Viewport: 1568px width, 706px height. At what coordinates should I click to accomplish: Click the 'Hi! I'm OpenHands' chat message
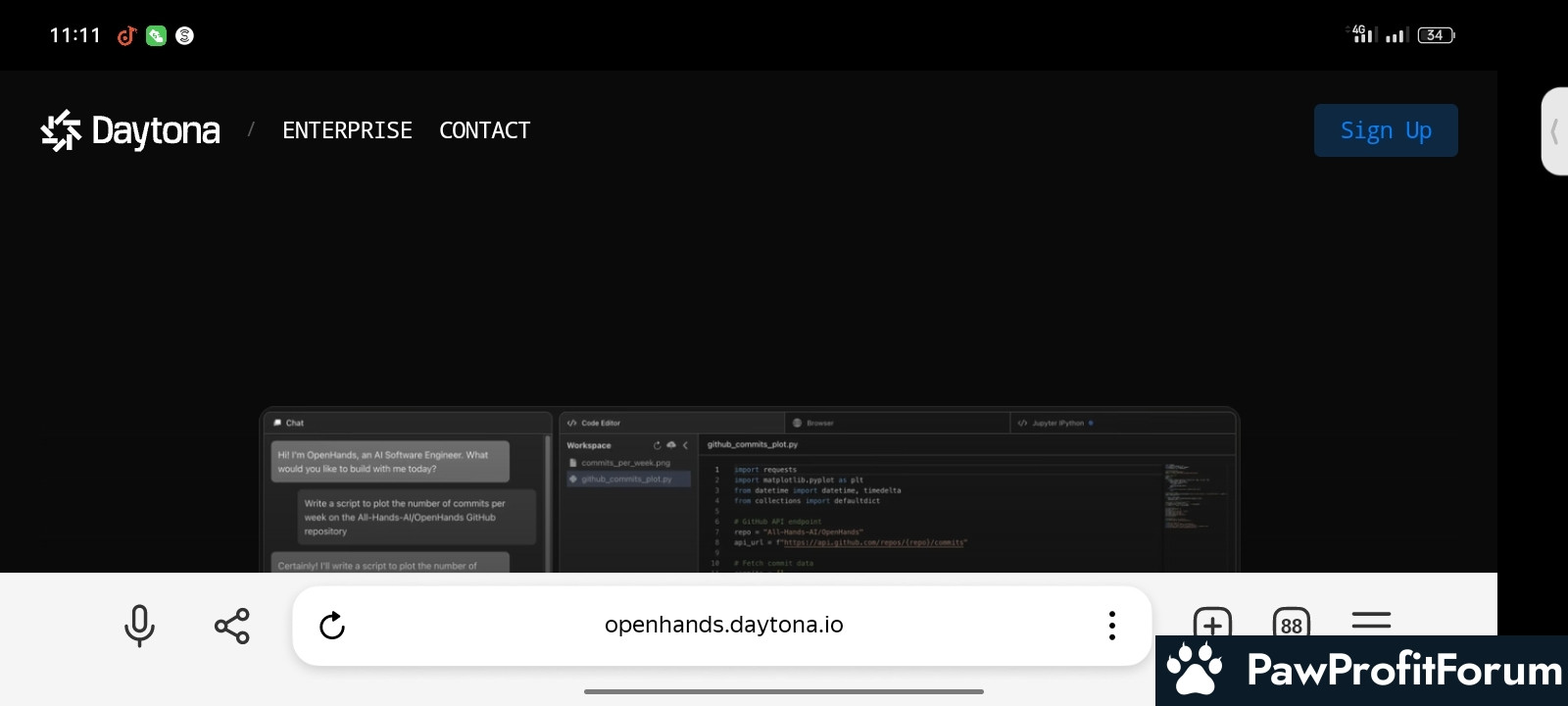coord(390,462)
